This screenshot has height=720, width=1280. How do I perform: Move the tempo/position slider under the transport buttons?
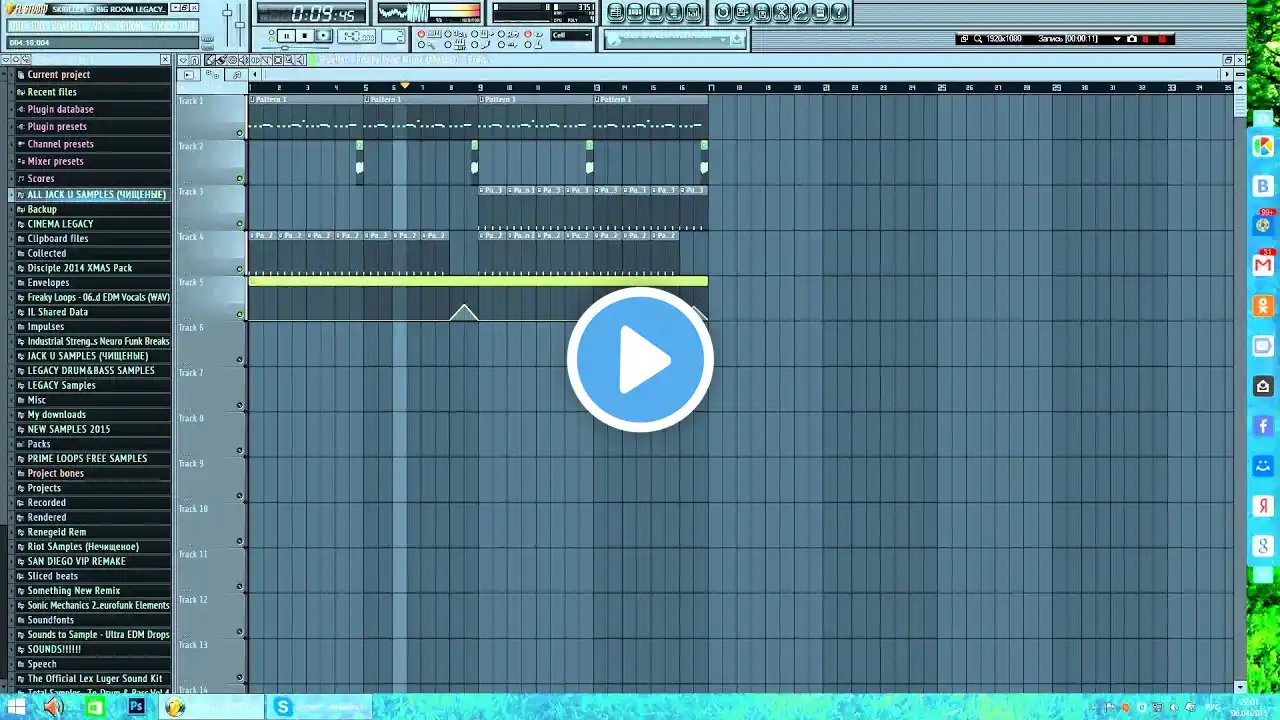click(x=284, y=48)
